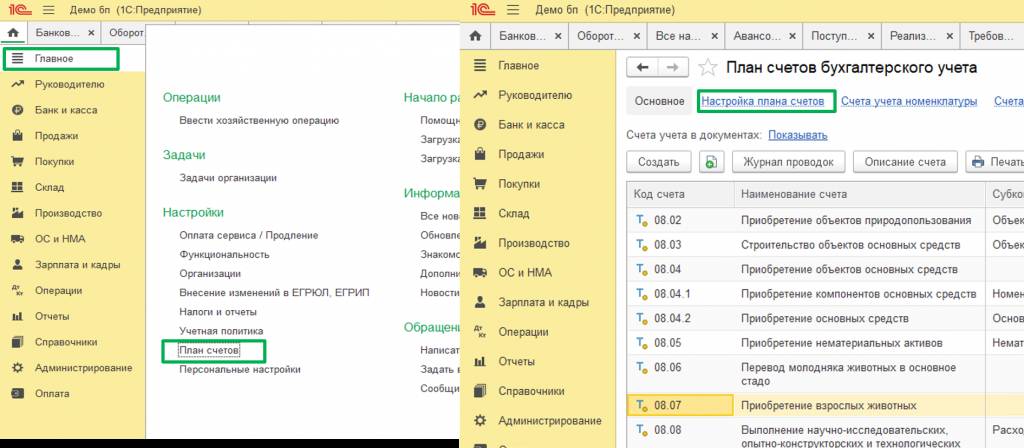Open Персональные настройки link
This screenshot has height=448, width=1024.
pyautogui.click(x=240, y=370)
